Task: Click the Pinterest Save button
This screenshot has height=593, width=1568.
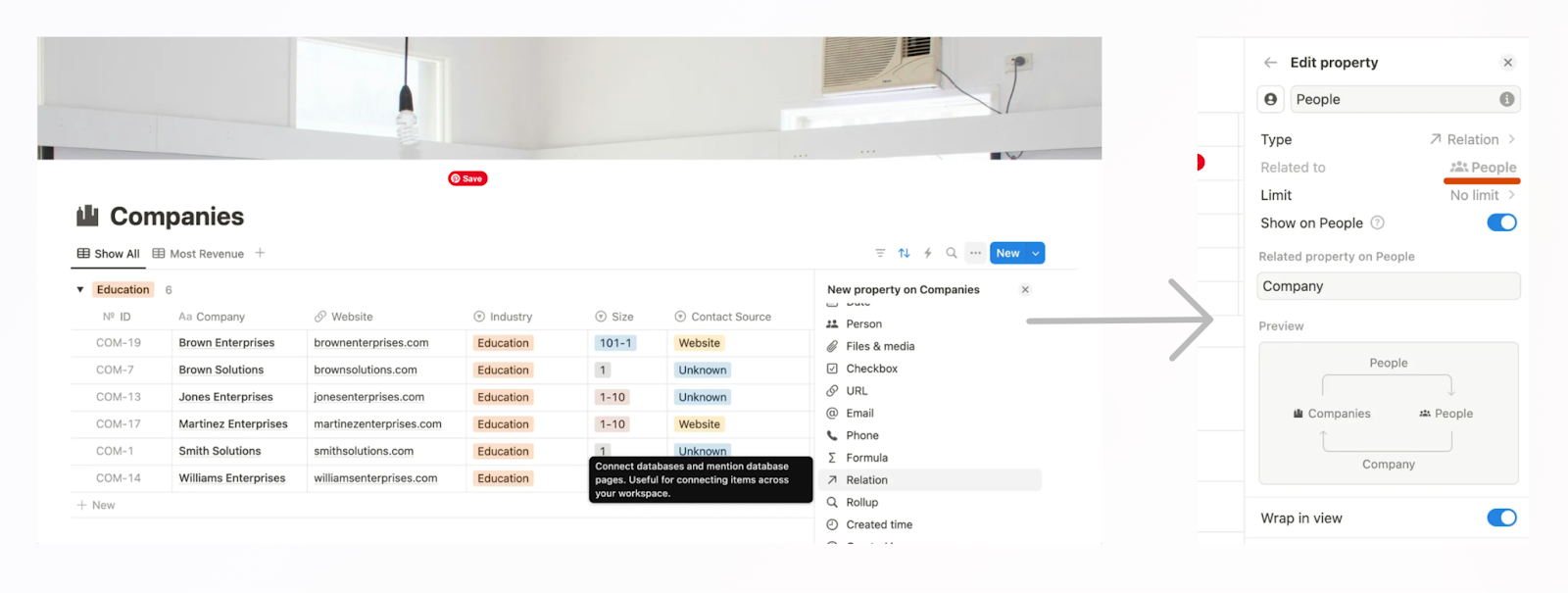Action: tap(467, 178)
